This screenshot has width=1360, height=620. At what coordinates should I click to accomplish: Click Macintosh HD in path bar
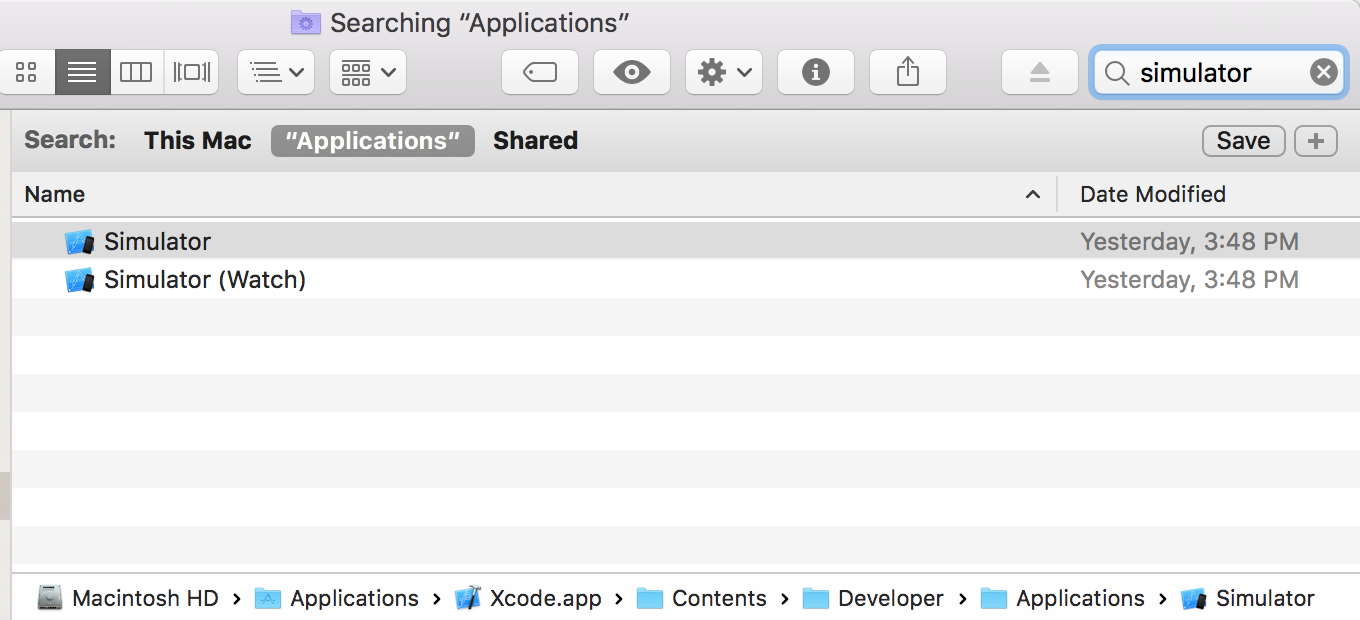(x=145, y=599)
